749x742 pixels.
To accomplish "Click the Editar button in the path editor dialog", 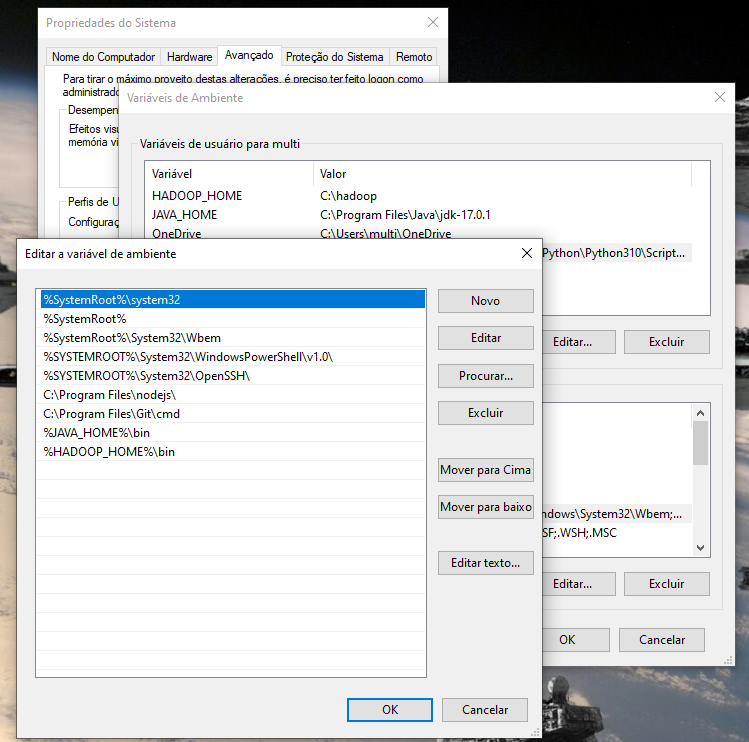I will click(485, 338).
